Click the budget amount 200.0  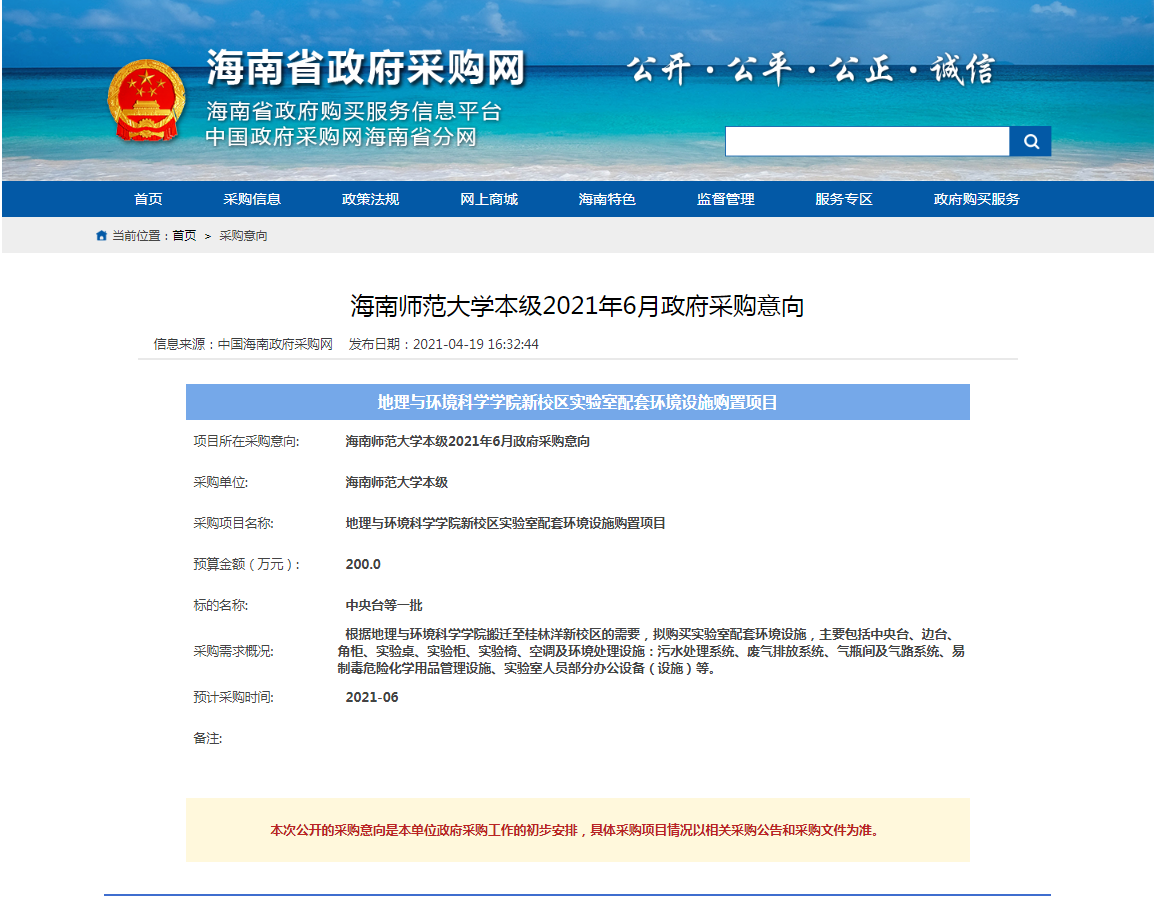(x=363, y=565)
